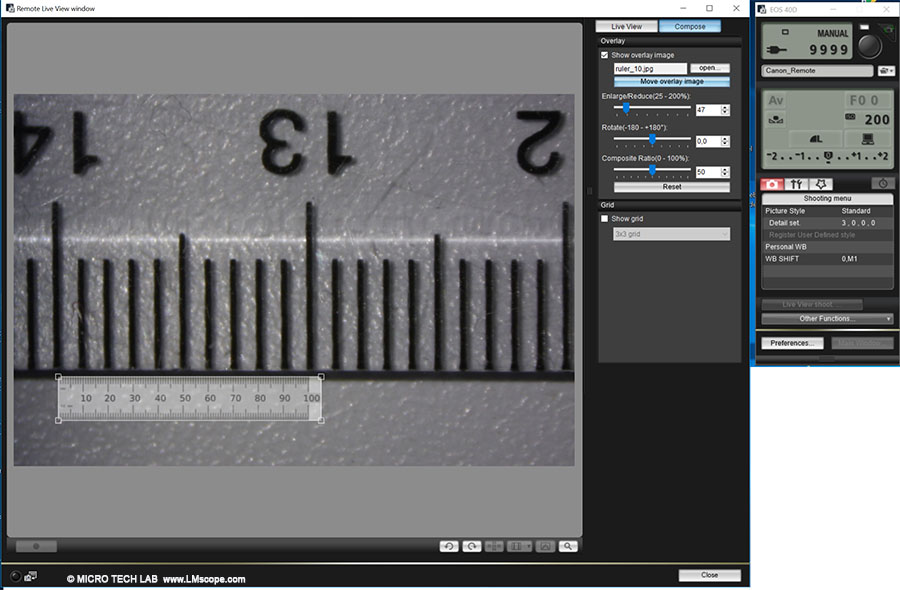Rotate the live view image left
Viewport: 900px width, 590px height.
coord(449,546)
